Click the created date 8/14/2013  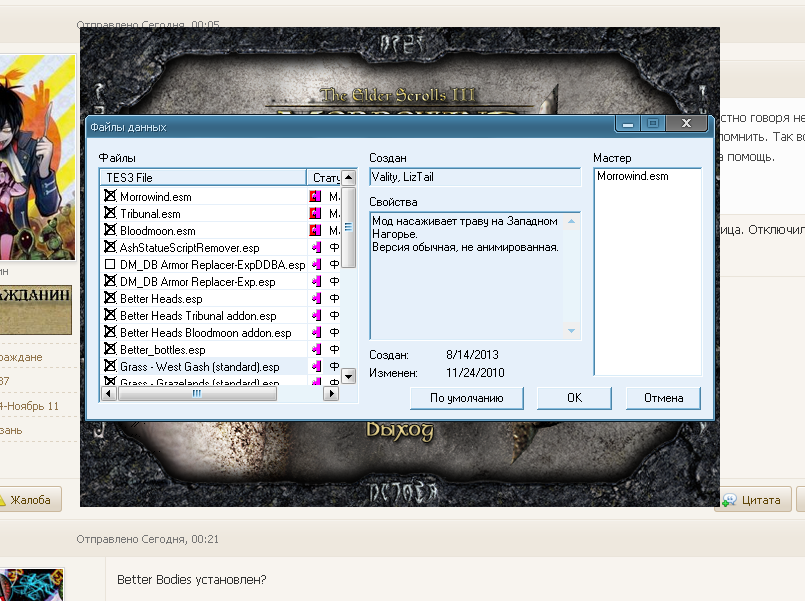472,355
